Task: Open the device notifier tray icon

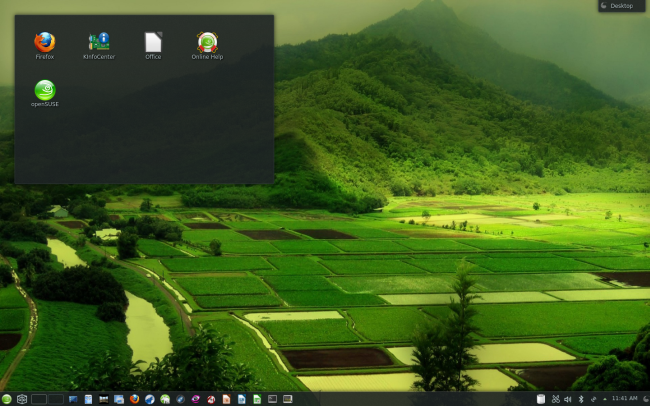Action: [x=541, y=399]
